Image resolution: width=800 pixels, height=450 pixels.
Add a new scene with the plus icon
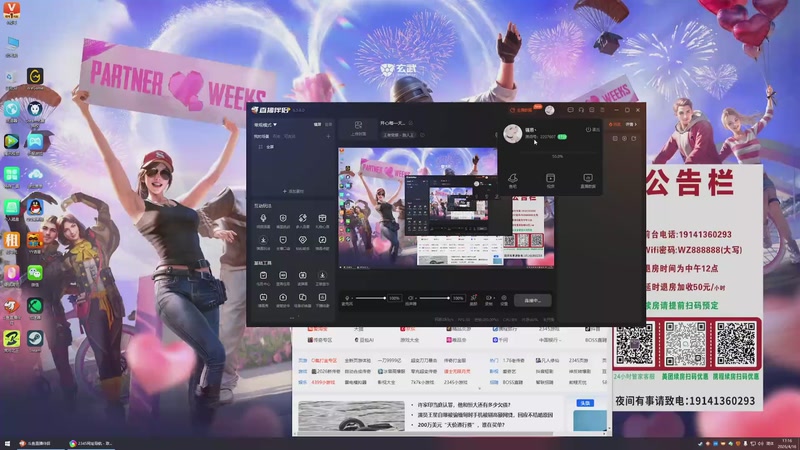(328, 137)
